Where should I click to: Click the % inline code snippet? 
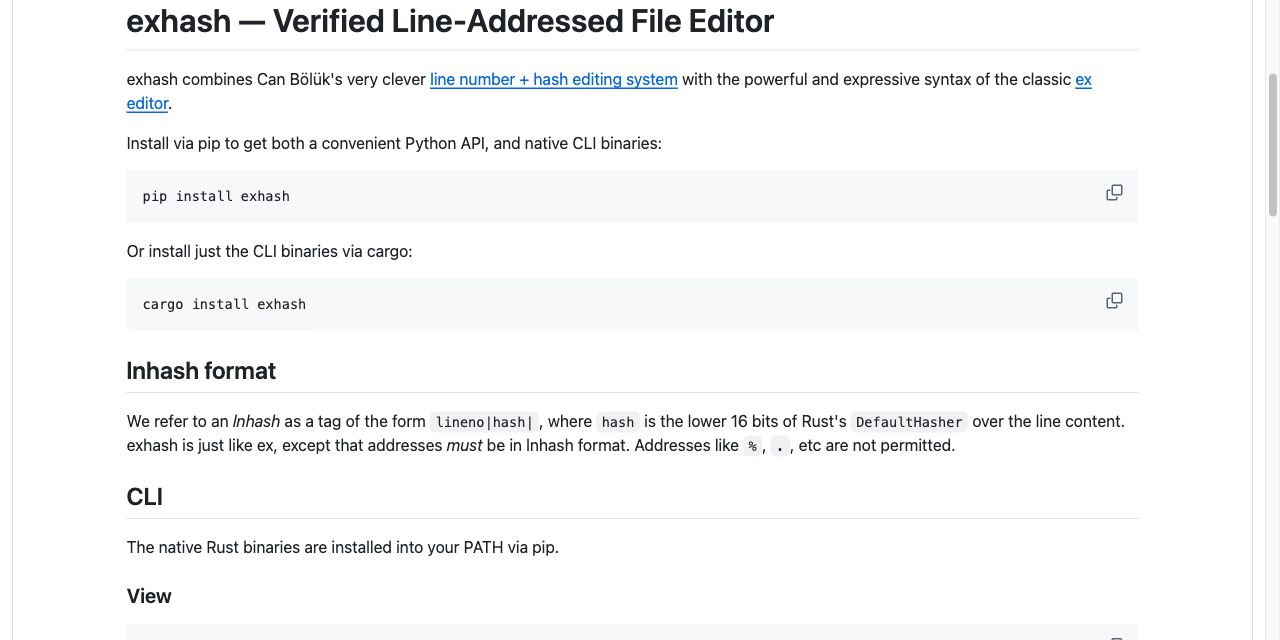[x=753, y=446]
